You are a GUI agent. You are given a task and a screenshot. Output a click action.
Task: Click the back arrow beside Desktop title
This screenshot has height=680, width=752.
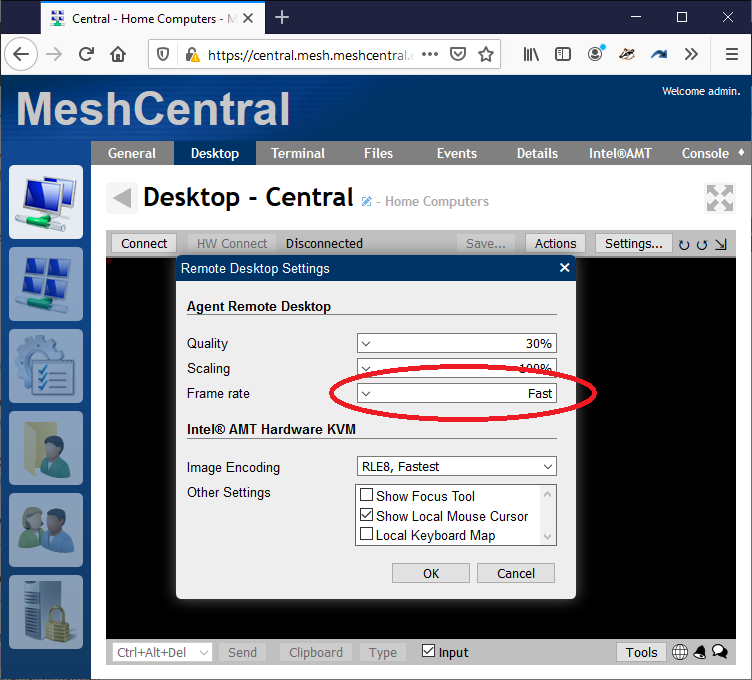122,198
